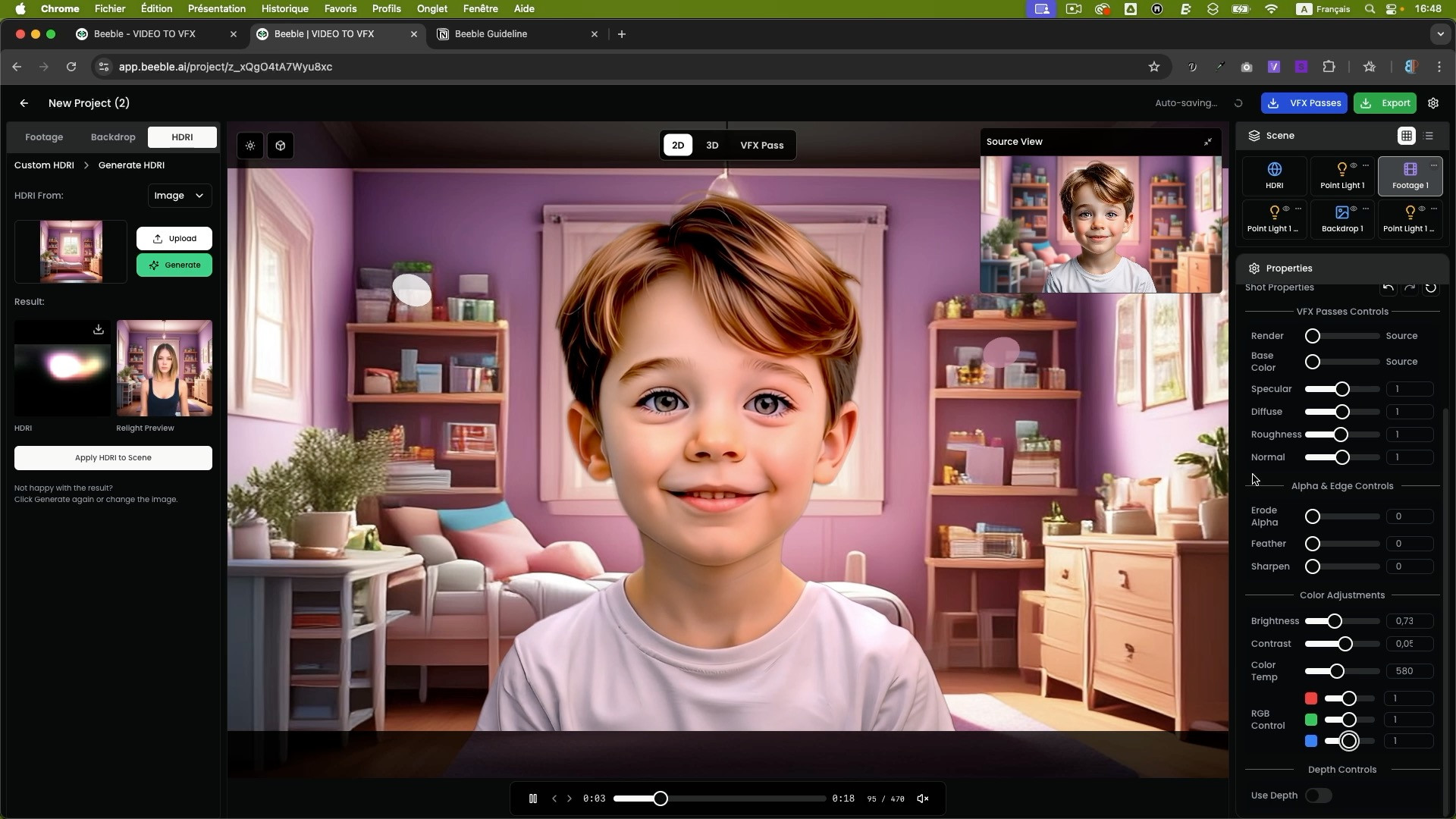Click the red RGB Control color swatch

(x=1311, y=698)
